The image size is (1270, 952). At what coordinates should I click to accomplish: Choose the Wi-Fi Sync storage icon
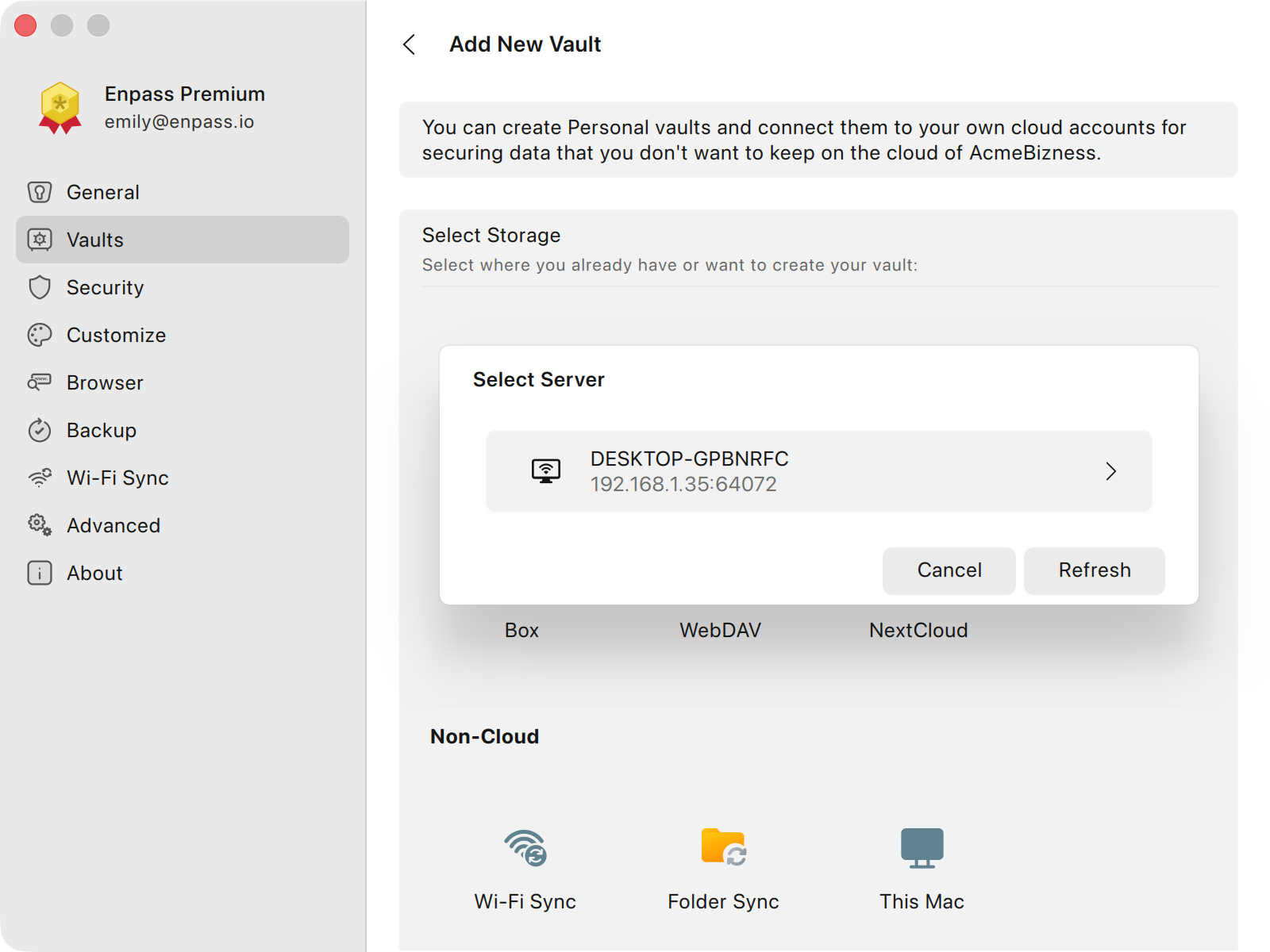(x=525, y=848)
